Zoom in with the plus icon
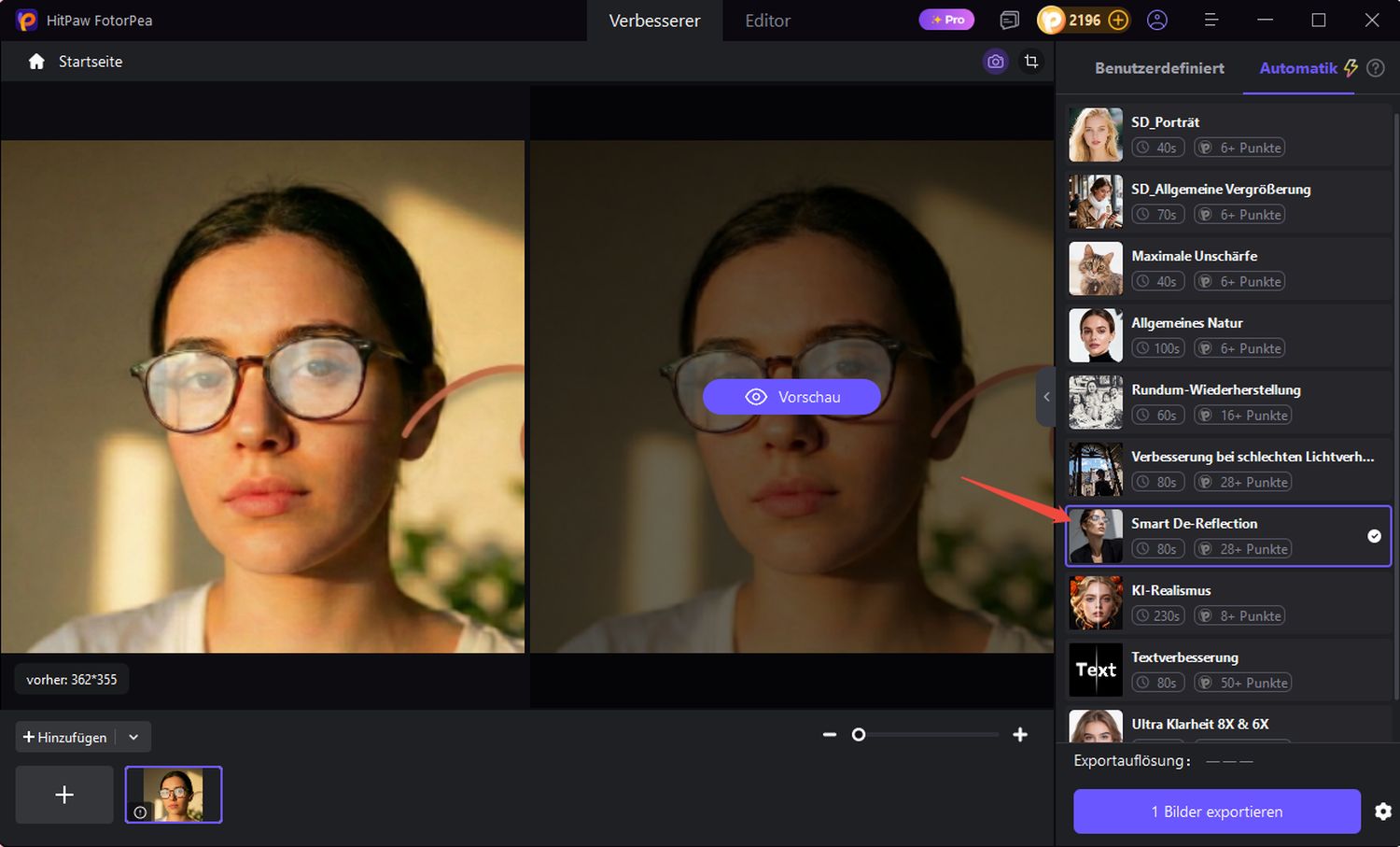Image resolution: width=1400 pixels, height=847 pixels. [x=1020, y=735]
